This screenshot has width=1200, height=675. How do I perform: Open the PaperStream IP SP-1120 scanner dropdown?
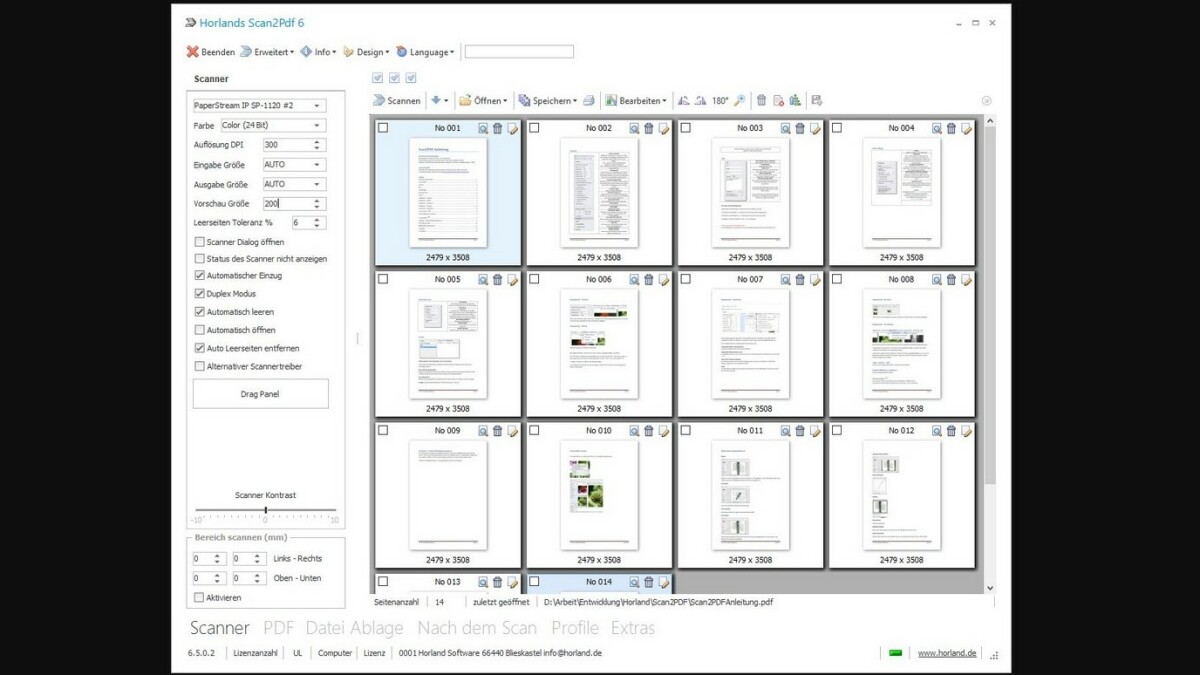point(259,105)
